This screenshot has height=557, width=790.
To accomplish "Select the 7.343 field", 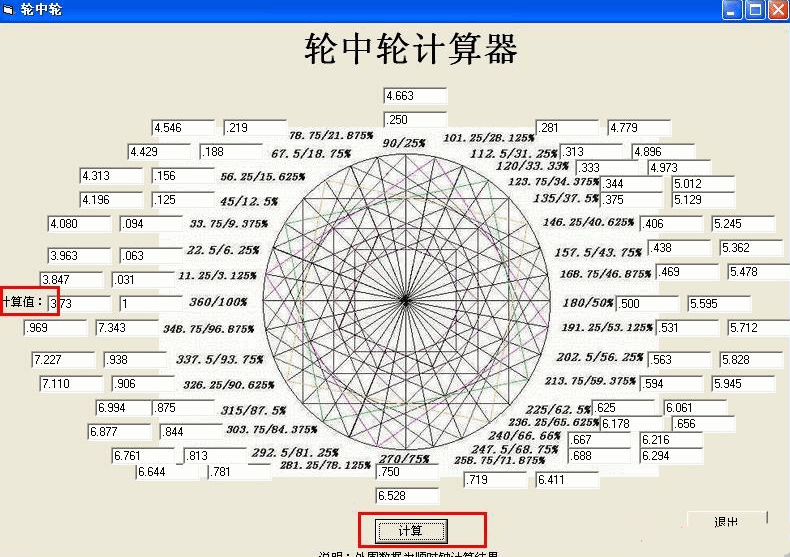I will [127, 328].
